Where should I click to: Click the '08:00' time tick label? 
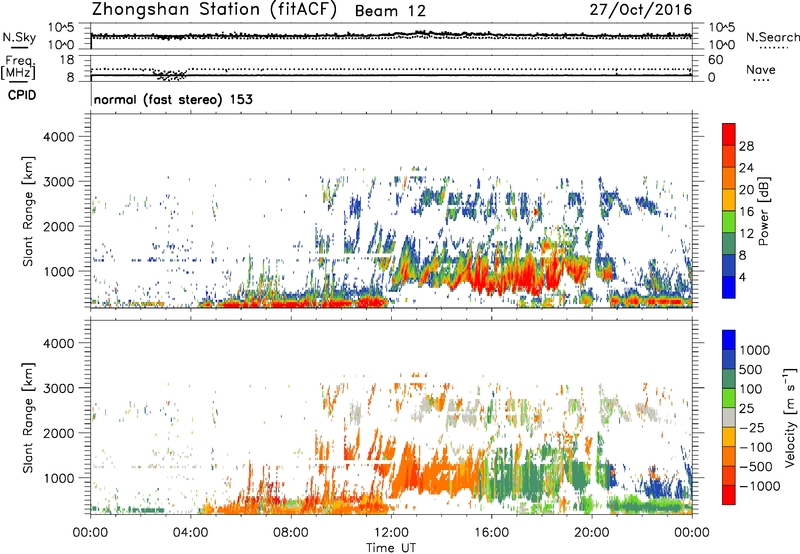[291, 533]
